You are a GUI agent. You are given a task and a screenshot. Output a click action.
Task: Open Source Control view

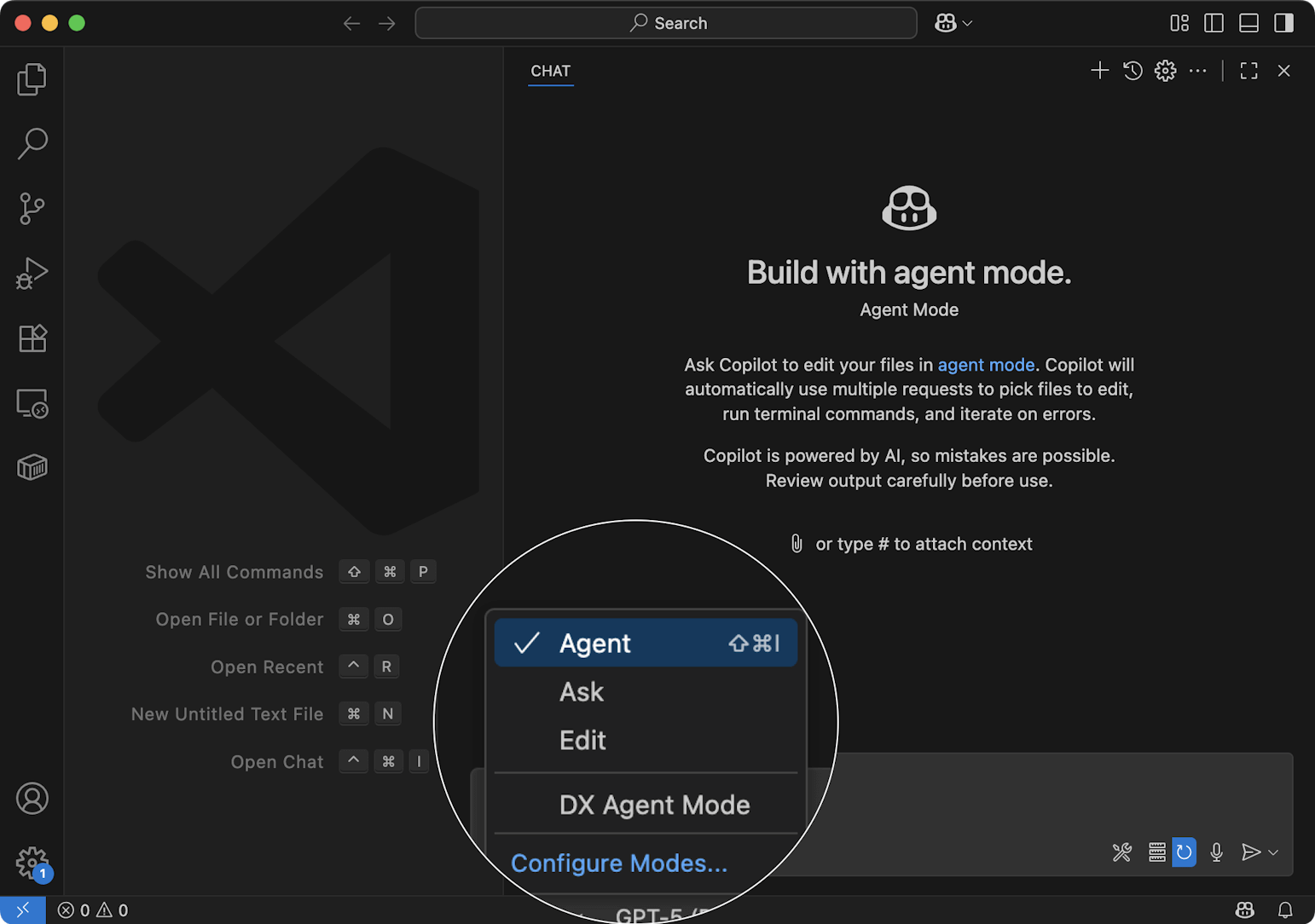pos(32,208)
